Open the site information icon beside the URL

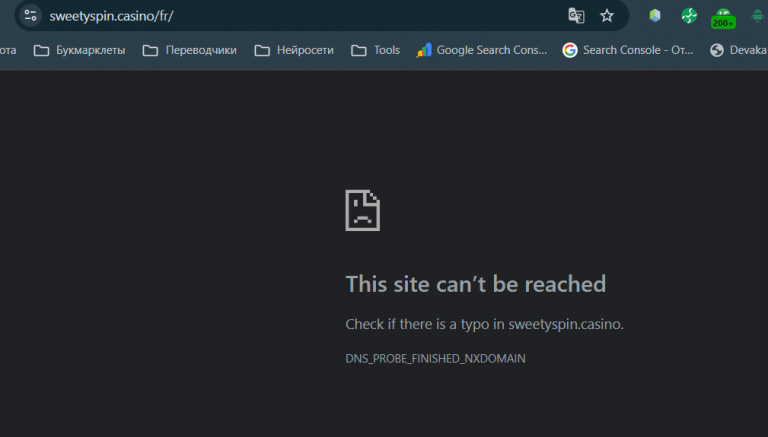pos(30,16)
